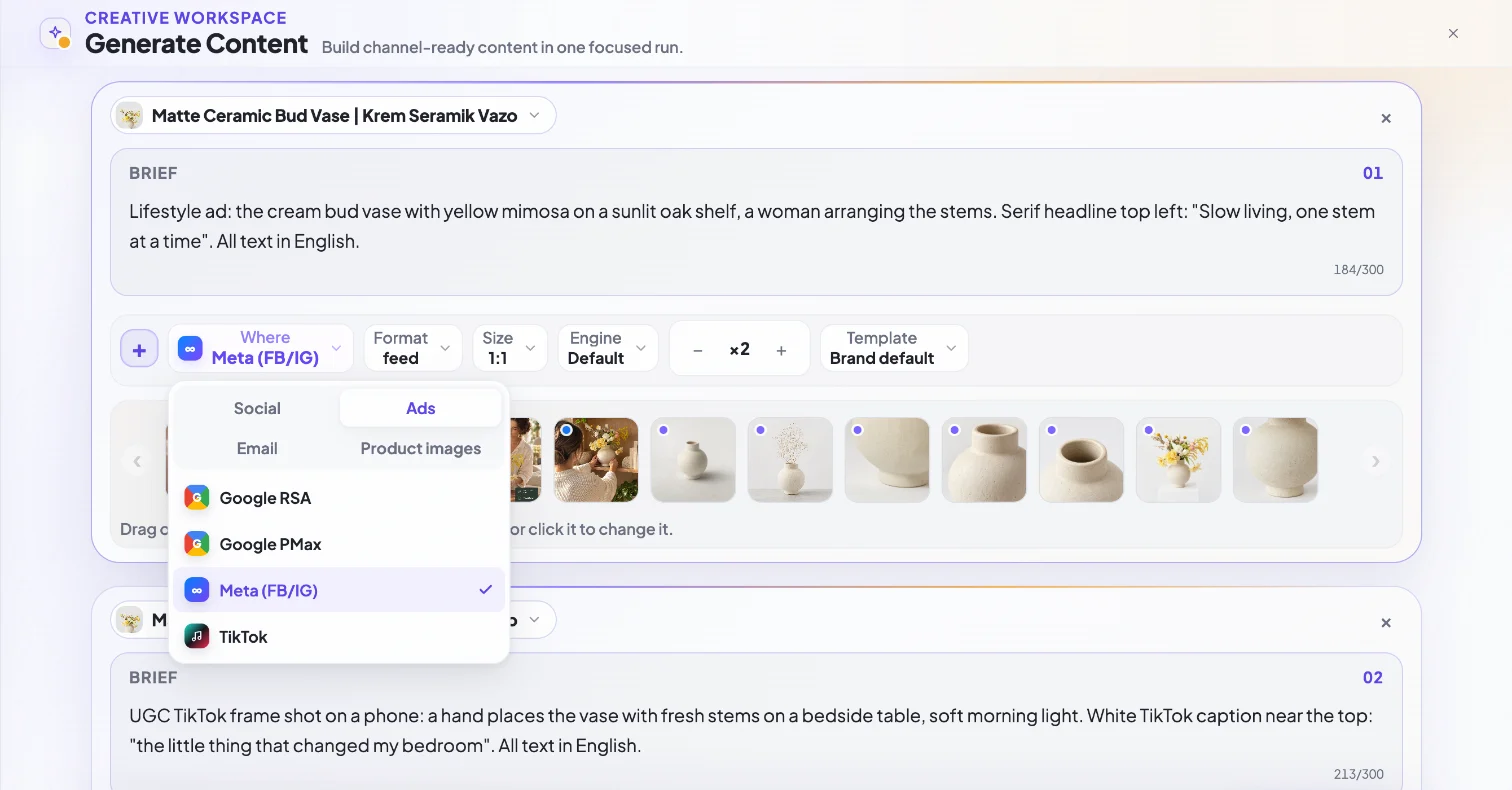The width and height of the screenshot is (1512, 790).
Task: Open the Size 1:1 dropdown
Action: pos(510,348)
